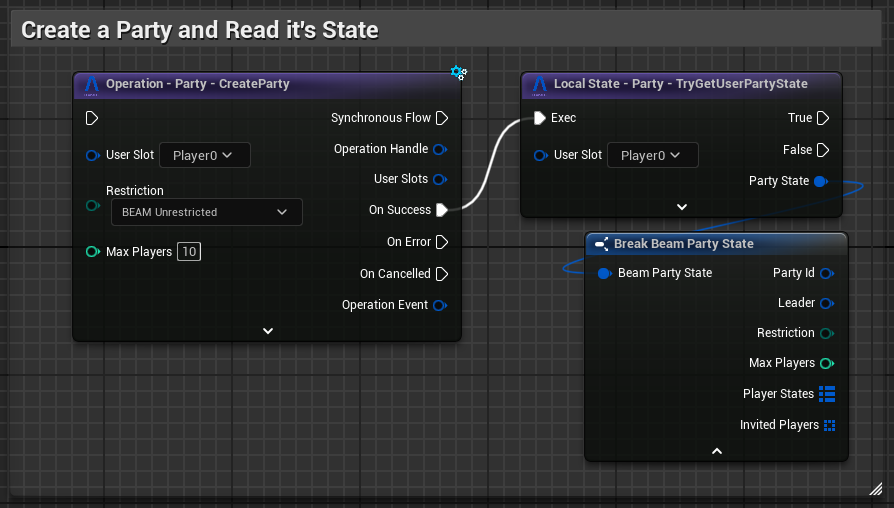
Task: Click the gear icon above CreateParty node
Action: [x=458, y=72]
